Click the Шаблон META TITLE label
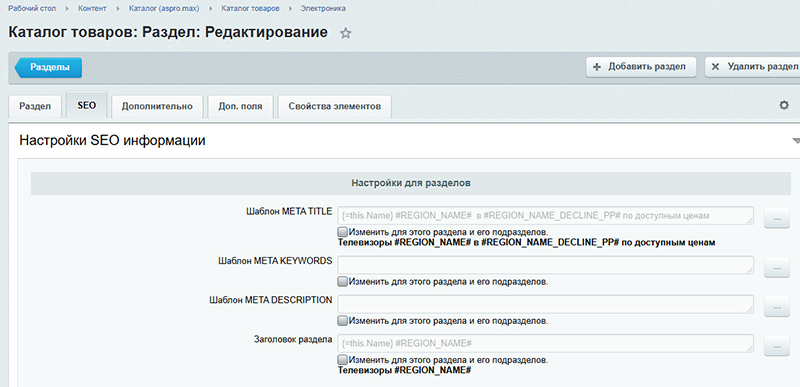Viewport: 800px width, 387px height. [289, 212]
